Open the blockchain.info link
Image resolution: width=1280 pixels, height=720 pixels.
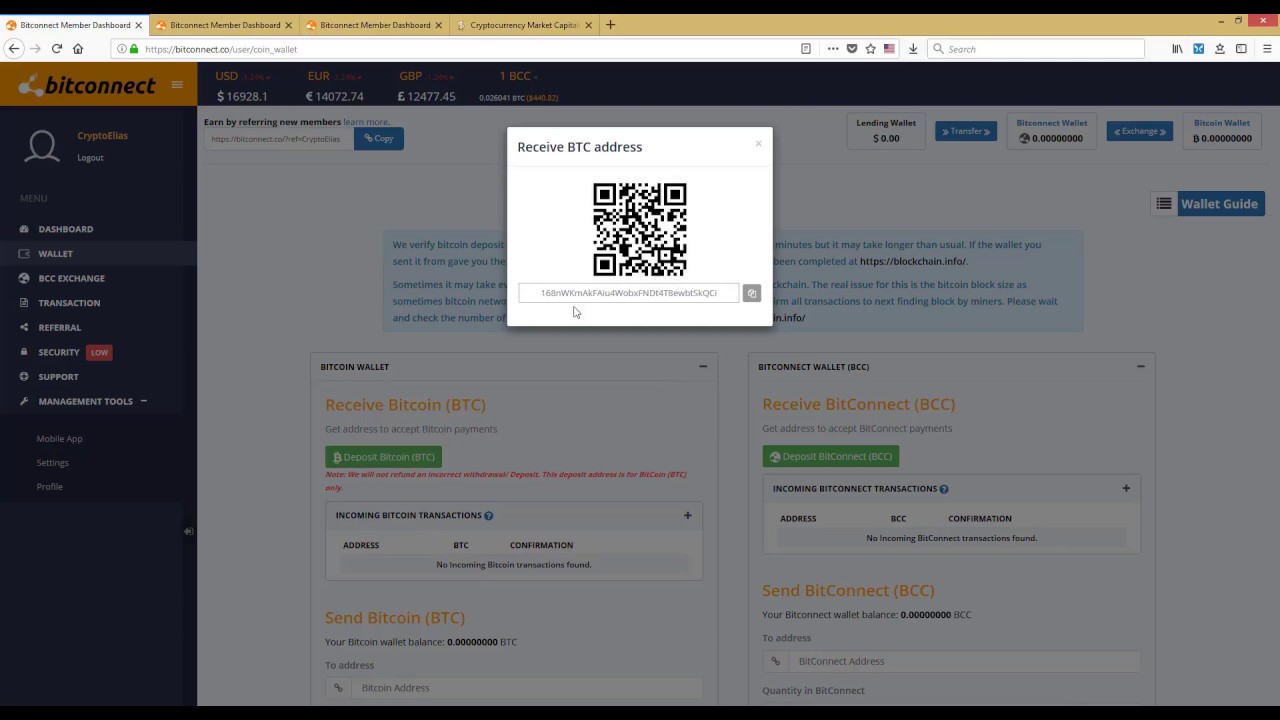click(x=913, y=261)
